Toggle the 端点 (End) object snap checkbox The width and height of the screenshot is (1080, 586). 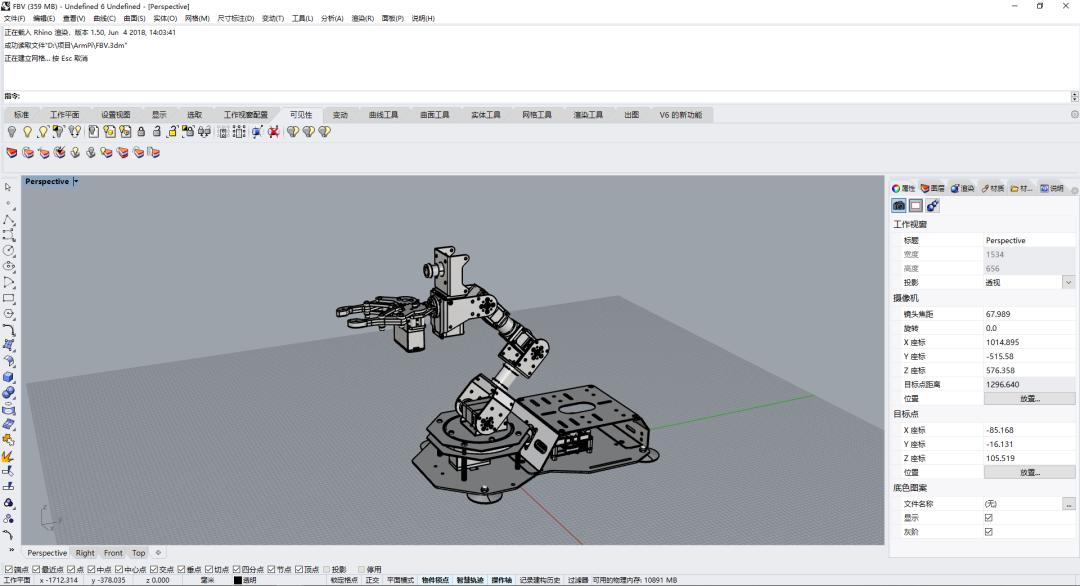9,570
